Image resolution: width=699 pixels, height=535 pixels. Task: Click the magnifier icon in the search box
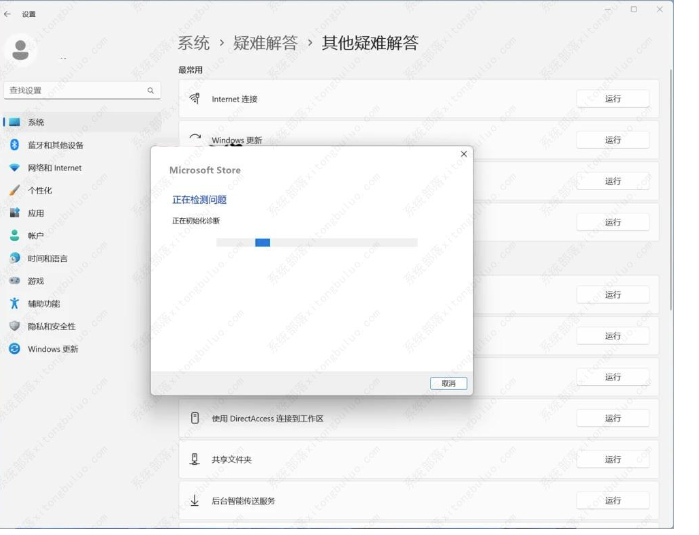(151, 91)
